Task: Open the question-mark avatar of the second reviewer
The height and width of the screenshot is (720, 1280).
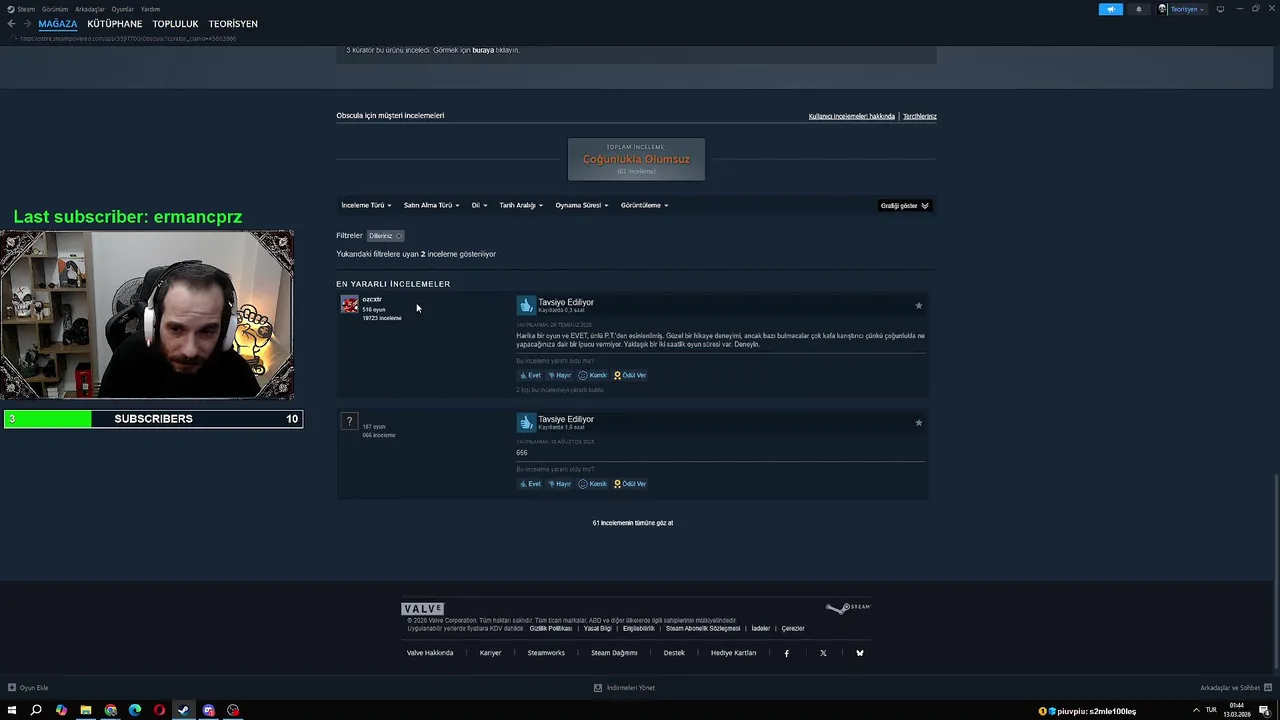Action: click(x=349, y=421)
